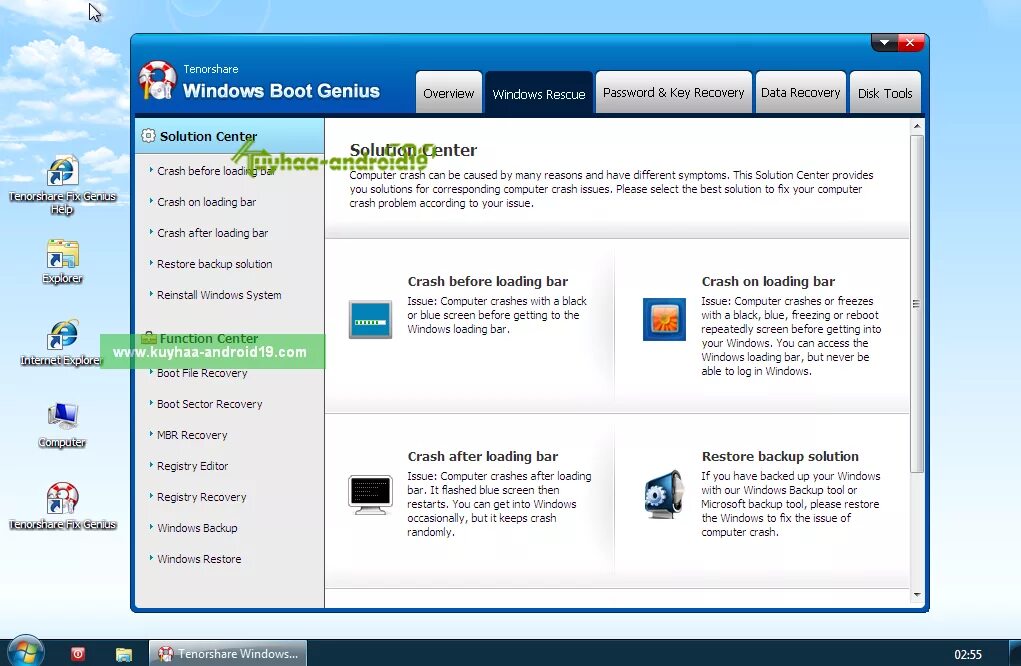Click the vertical scrollbar thumb

[917, 303]
